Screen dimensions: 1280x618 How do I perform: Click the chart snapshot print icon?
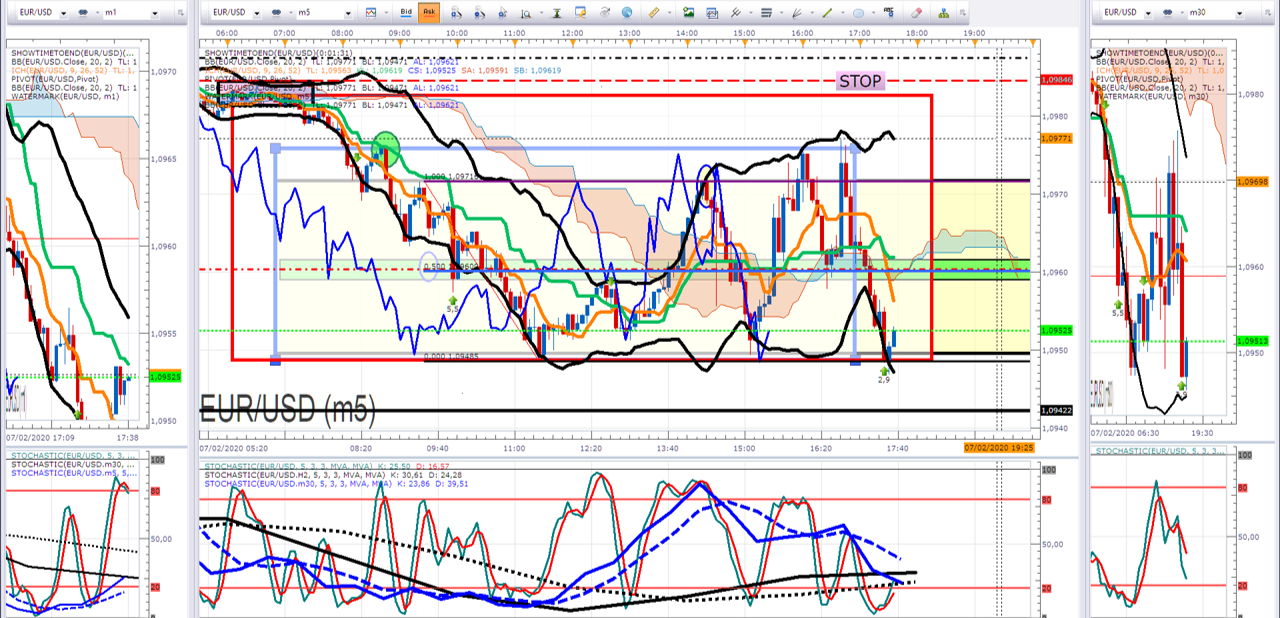[x=712, y=13]
